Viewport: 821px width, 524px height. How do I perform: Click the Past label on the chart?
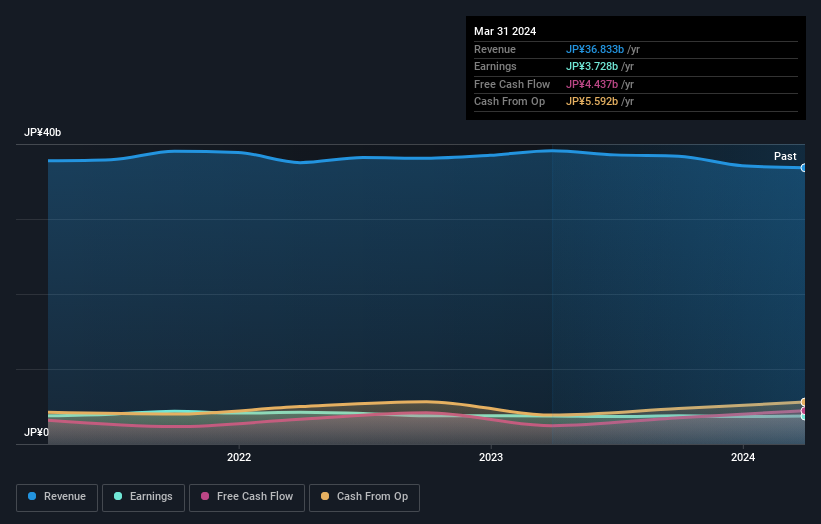tap(785, 156)
